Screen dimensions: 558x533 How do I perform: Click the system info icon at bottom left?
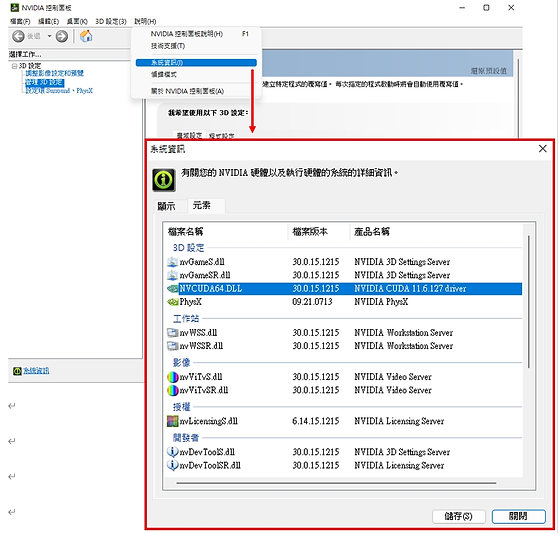tap(17, 371)
